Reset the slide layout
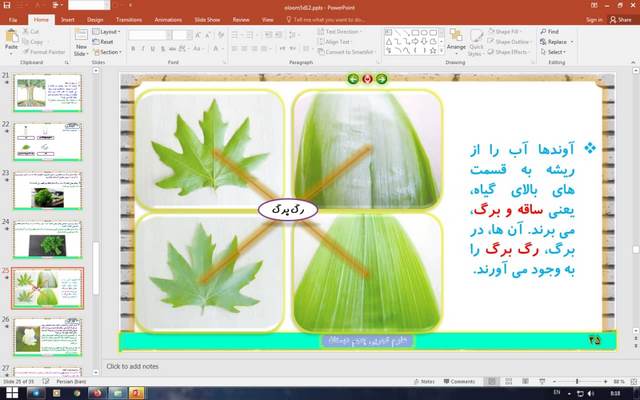The width and height of the screenshot is (640, 400). 103,42
